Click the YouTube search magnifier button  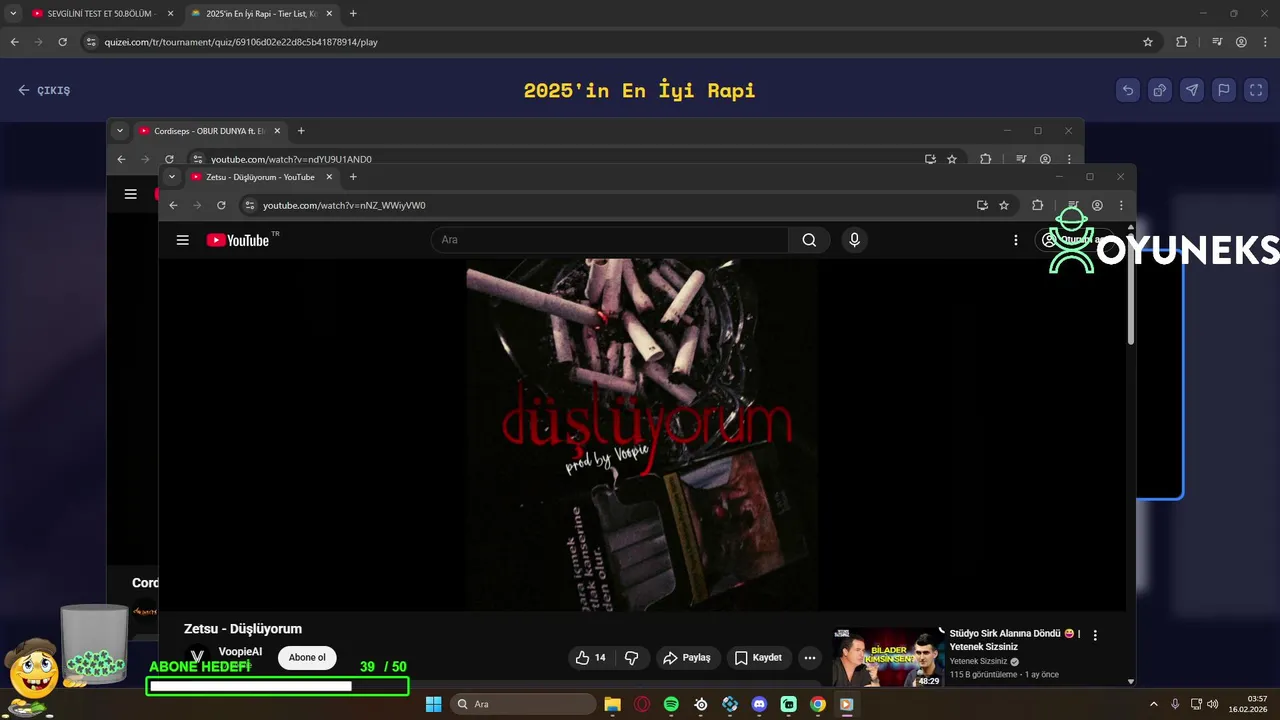coord(809,240)
